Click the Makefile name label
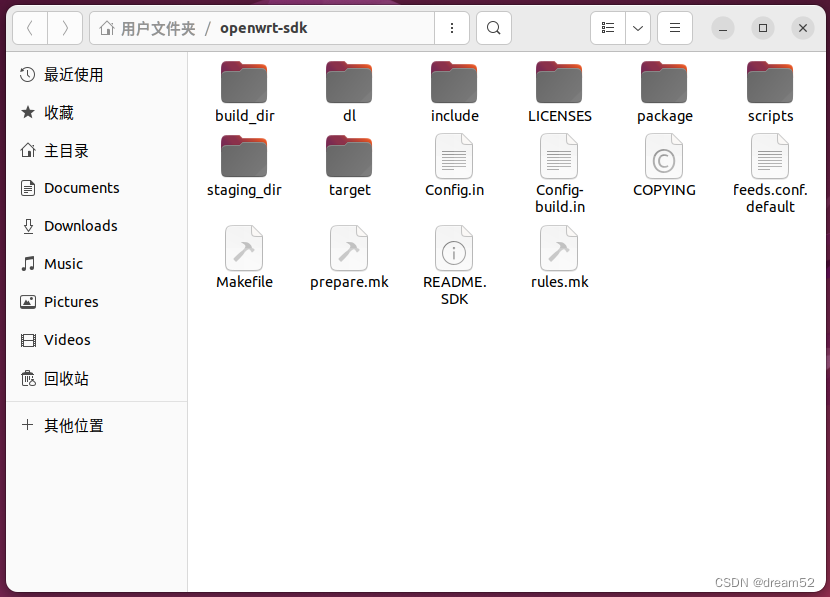The height and width of the screenshot is (597, 830). pos(244,282)
